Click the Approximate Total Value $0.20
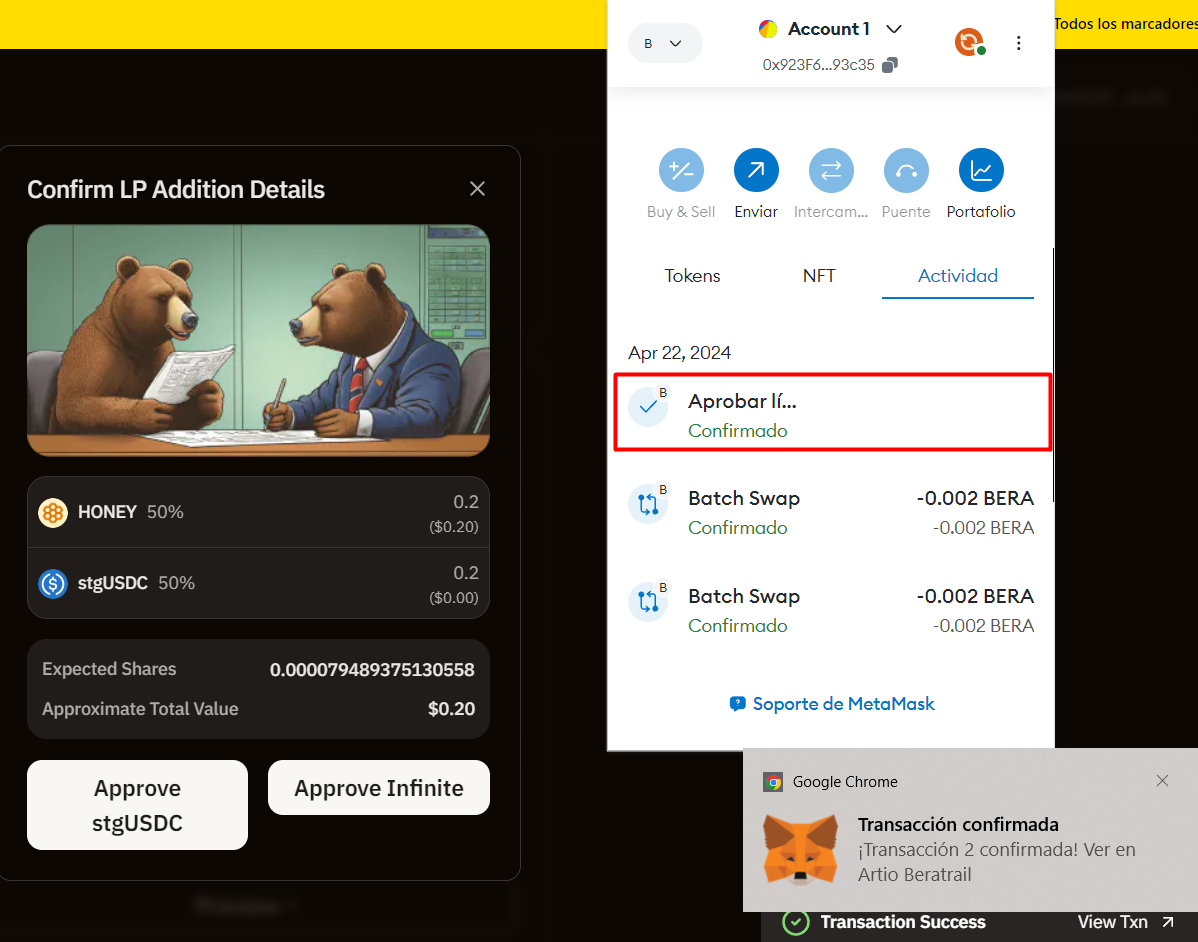Screen dimensions: 1198x942 [452, 709]
